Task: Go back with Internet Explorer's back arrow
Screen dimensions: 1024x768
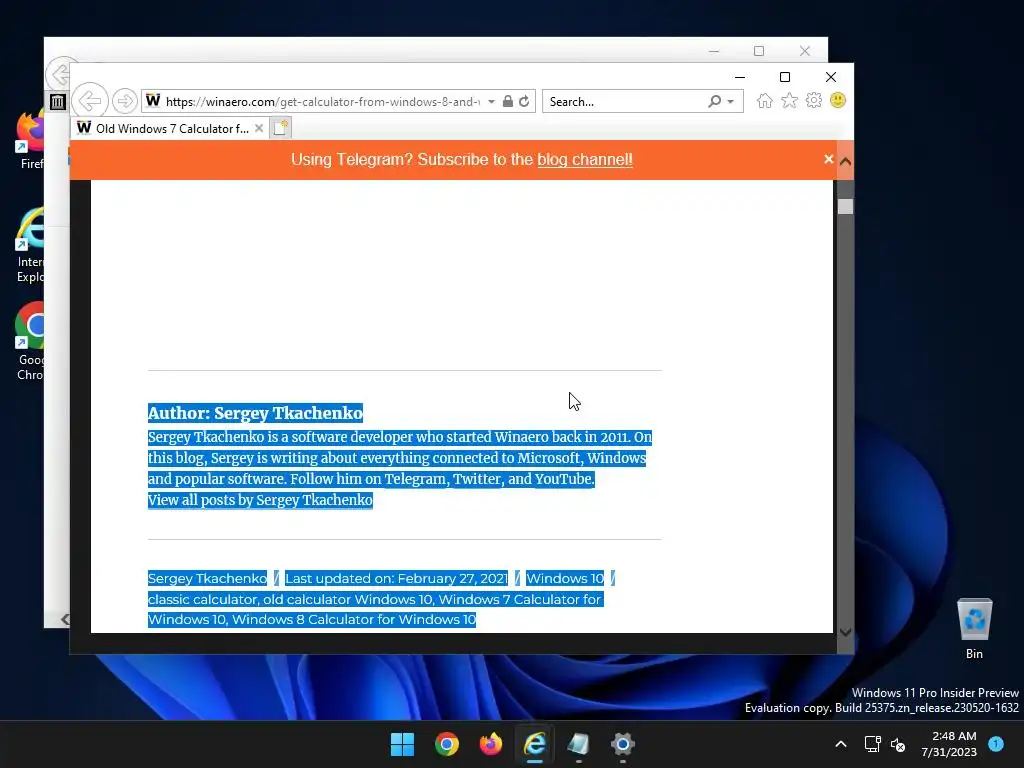Action: pyautogui.click(x=89, y=101)
